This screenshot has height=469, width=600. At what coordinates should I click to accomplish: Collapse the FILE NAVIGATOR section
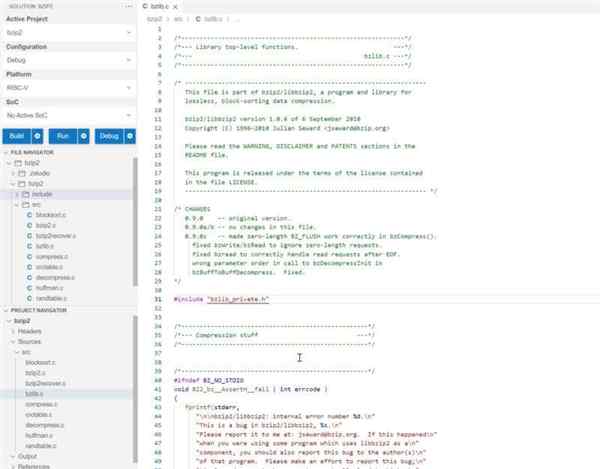6,152
